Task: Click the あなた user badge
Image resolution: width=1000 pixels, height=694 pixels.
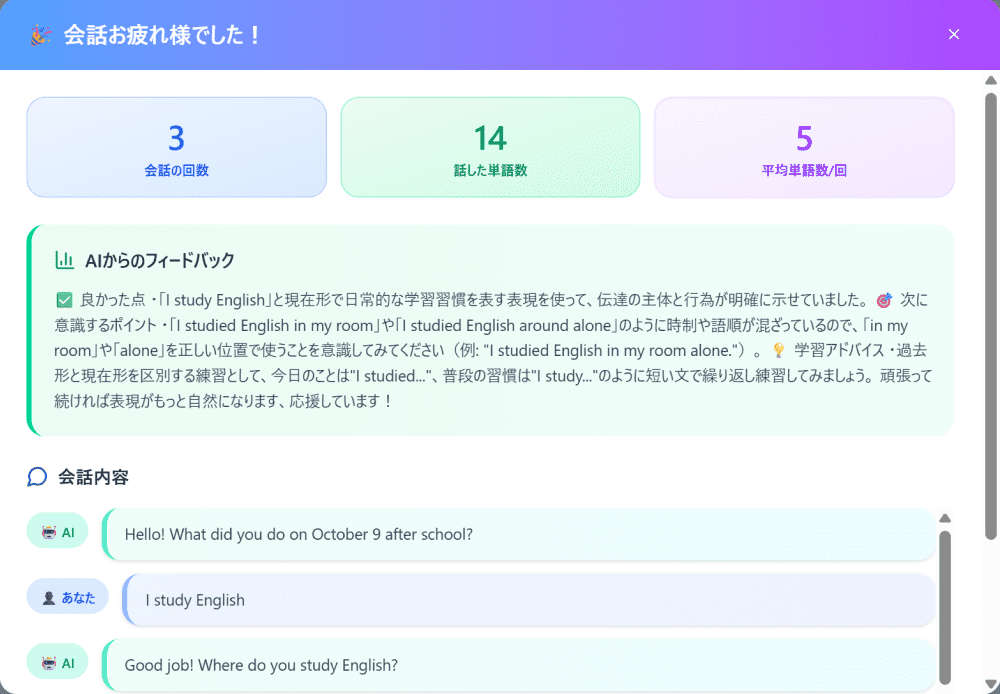Action: pos(67,597)
